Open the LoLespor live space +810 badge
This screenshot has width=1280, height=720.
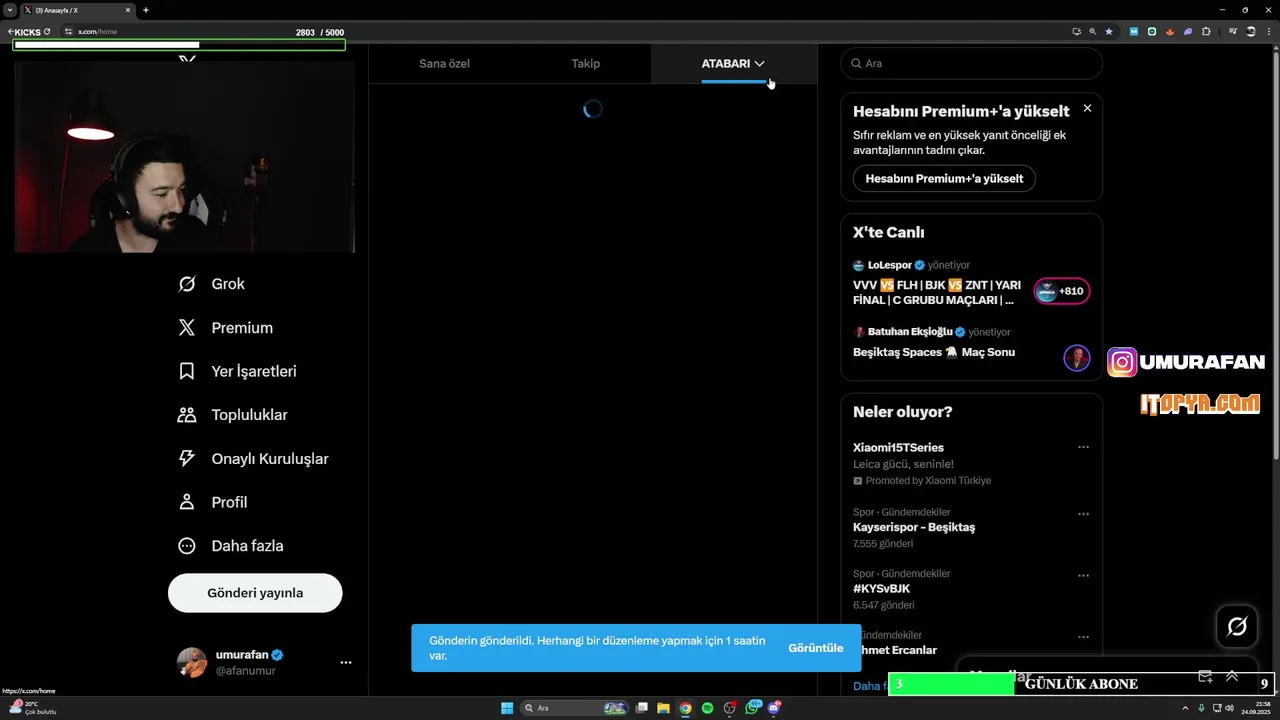pos(1062,291)
